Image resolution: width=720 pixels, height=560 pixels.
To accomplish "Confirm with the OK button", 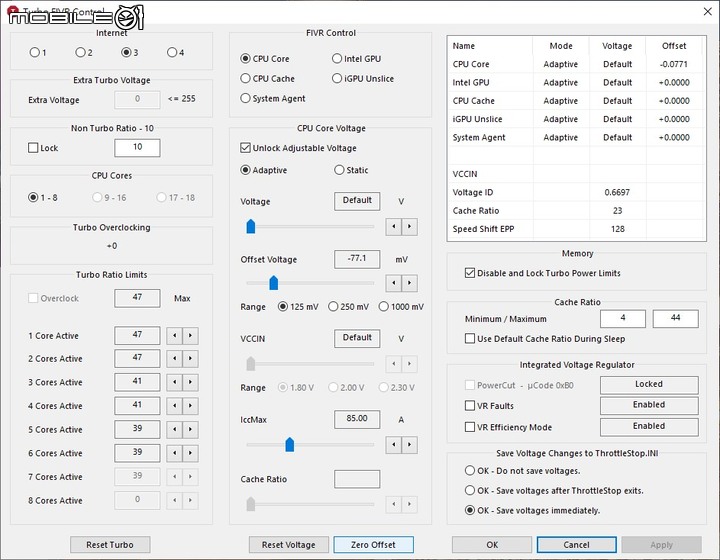I will [x=492, y=545].
